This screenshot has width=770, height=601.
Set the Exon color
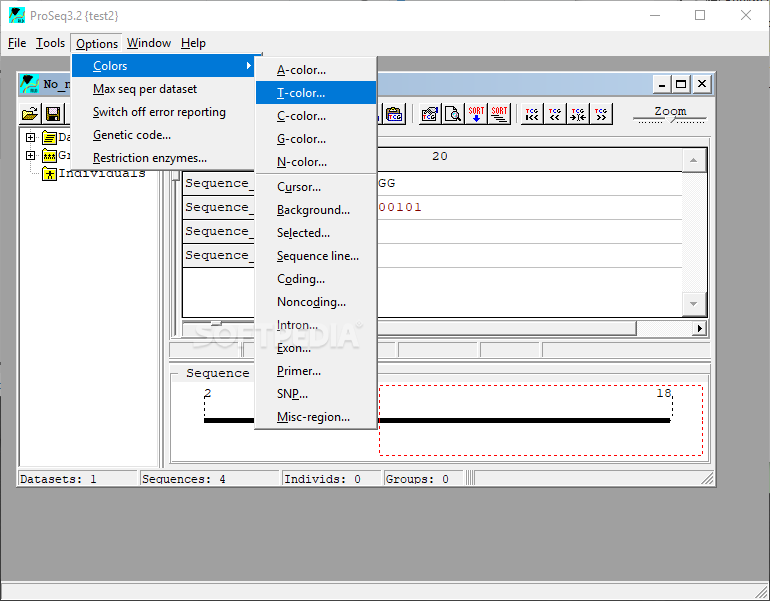(x=316, y=348)
